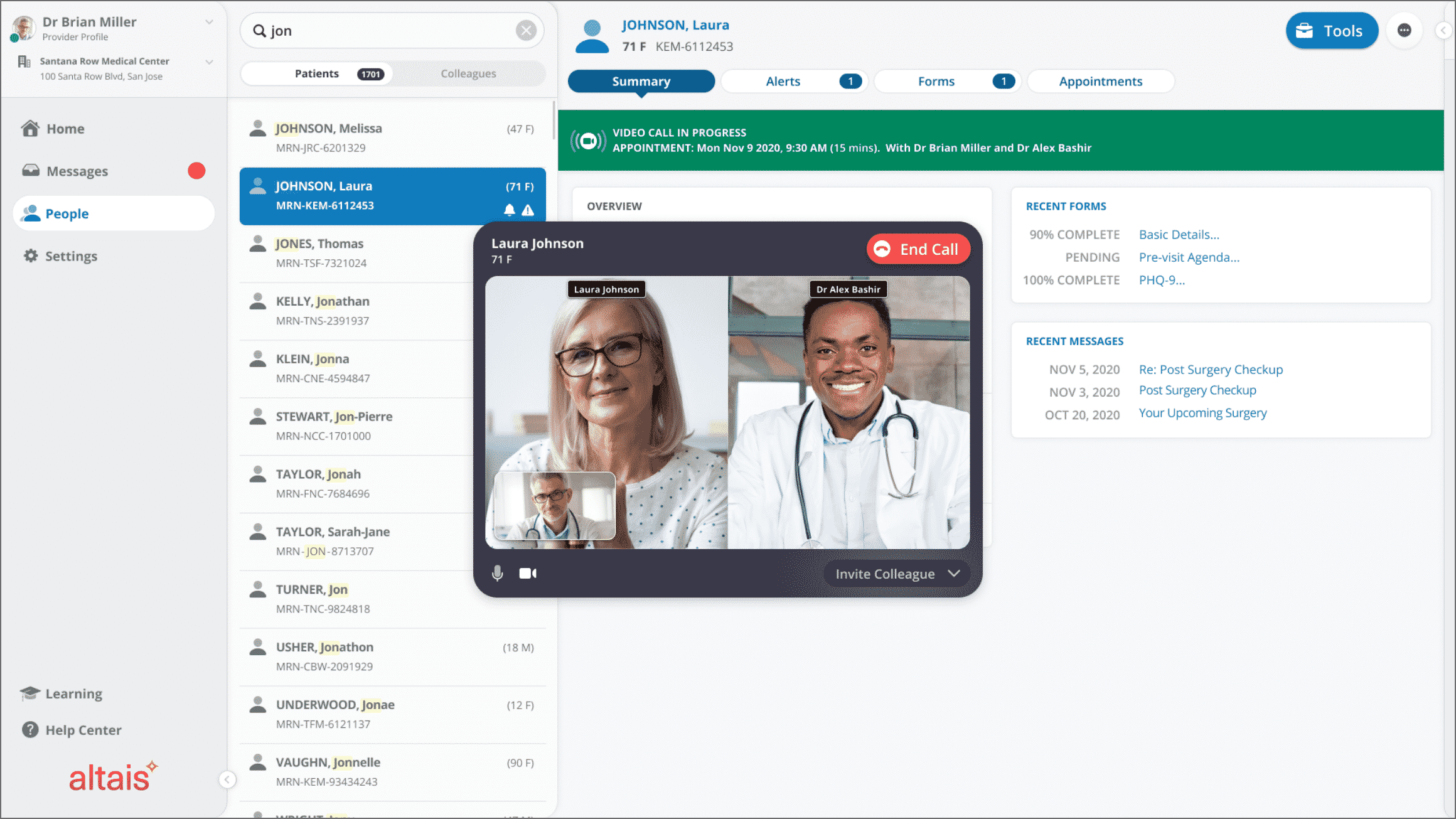
Task: Open Settings gear in sidebar
Action: [x=30, y=256]
